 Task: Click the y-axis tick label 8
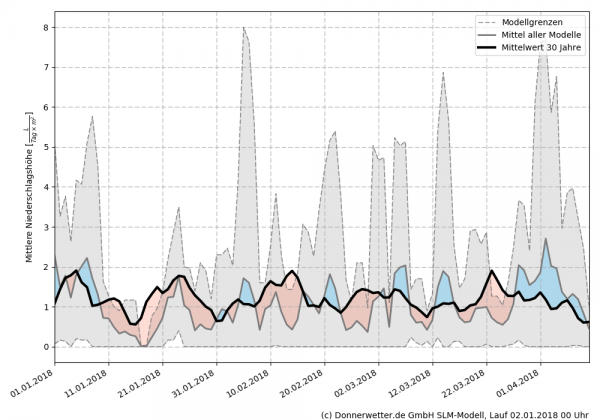pos(44,27)
